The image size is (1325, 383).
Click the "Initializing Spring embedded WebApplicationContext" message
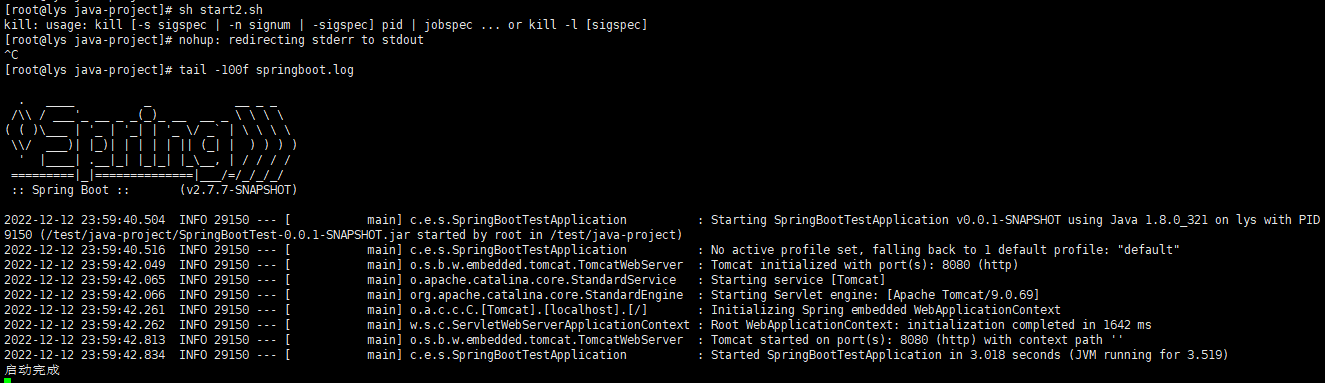[x=886, y=310]
